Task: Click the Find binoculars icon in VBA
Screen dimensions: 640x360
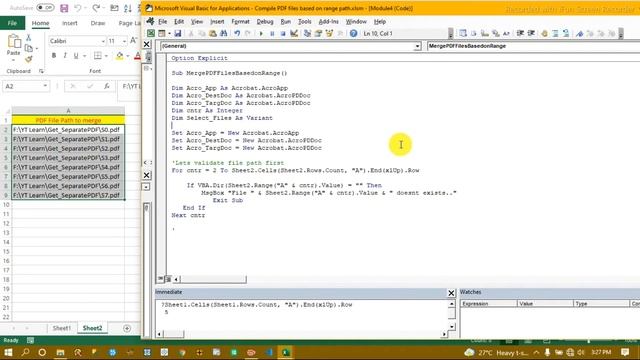Action: pos(224,33)
